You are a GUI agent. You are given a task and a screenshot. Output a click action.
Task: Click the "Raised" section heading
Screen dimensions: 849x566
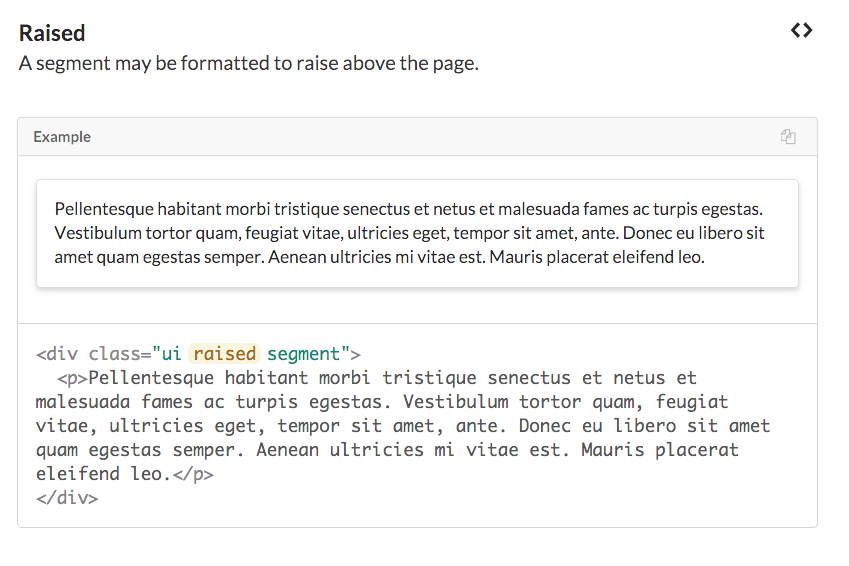[52, 33]
